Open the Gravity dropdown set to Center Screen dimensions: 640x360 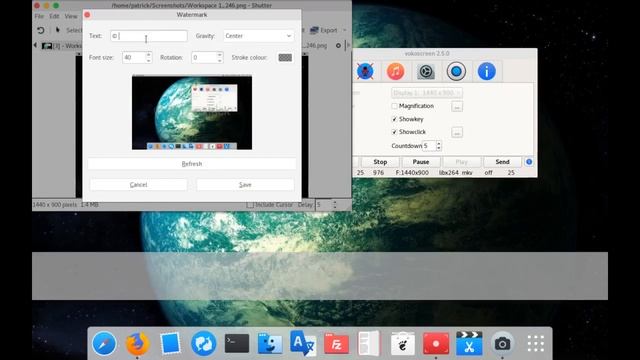258,36
